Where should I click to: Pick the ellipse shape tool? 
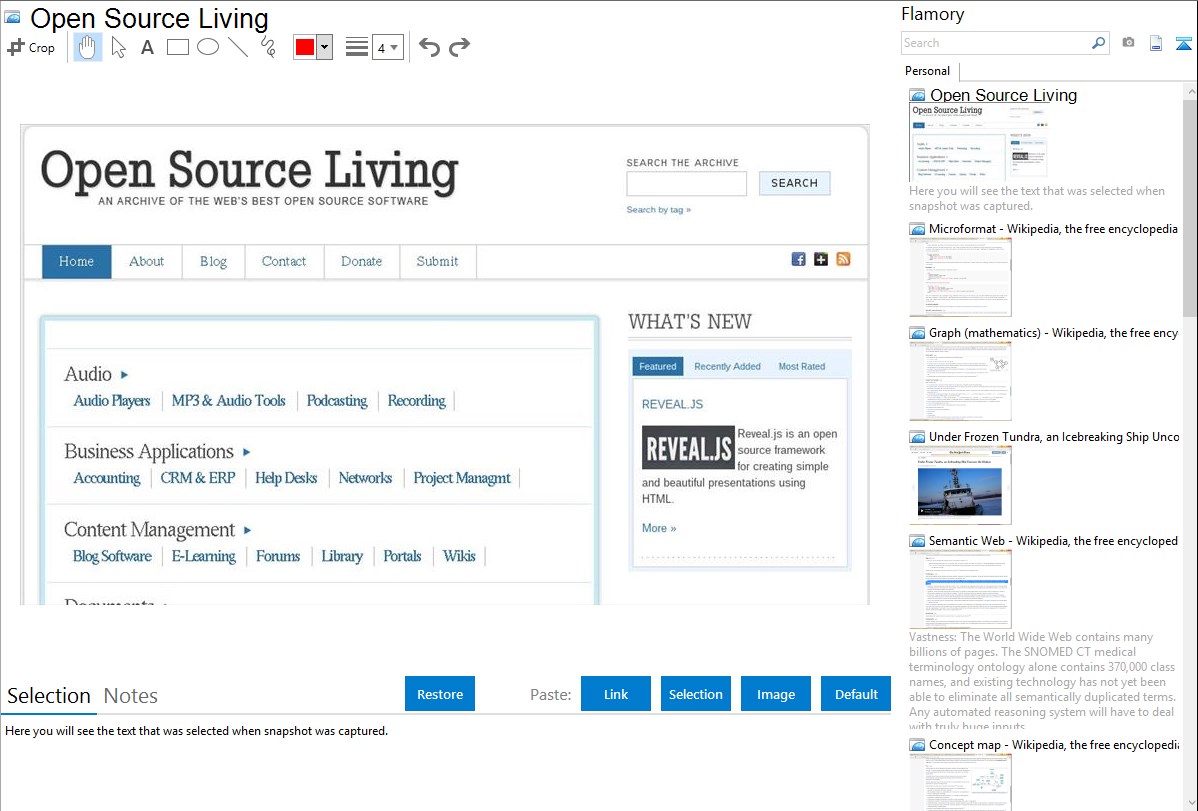pos(208,47)
